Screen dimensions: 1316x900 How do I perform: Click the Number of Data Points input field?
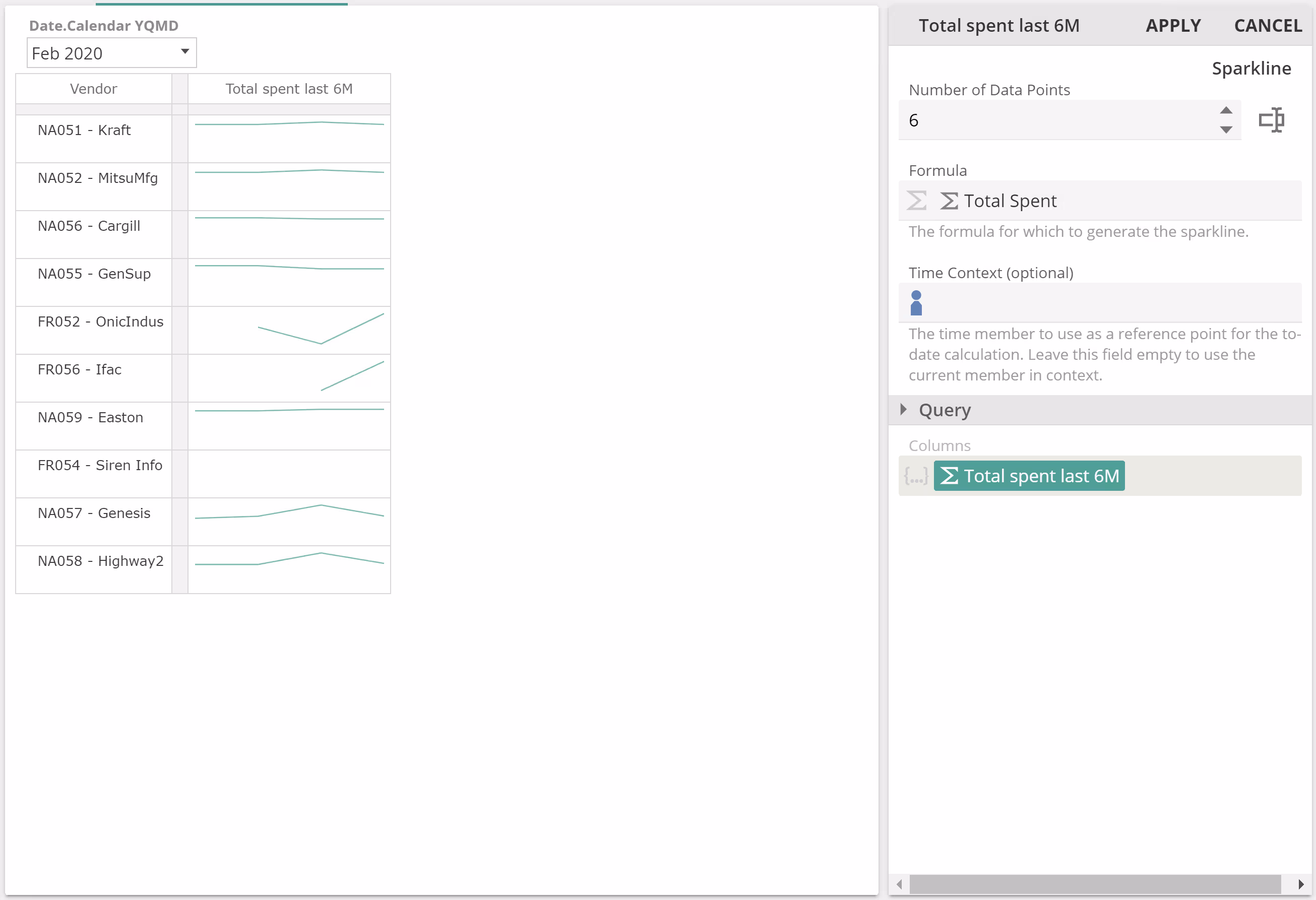pyautogui.click(x=1053, y=120)
